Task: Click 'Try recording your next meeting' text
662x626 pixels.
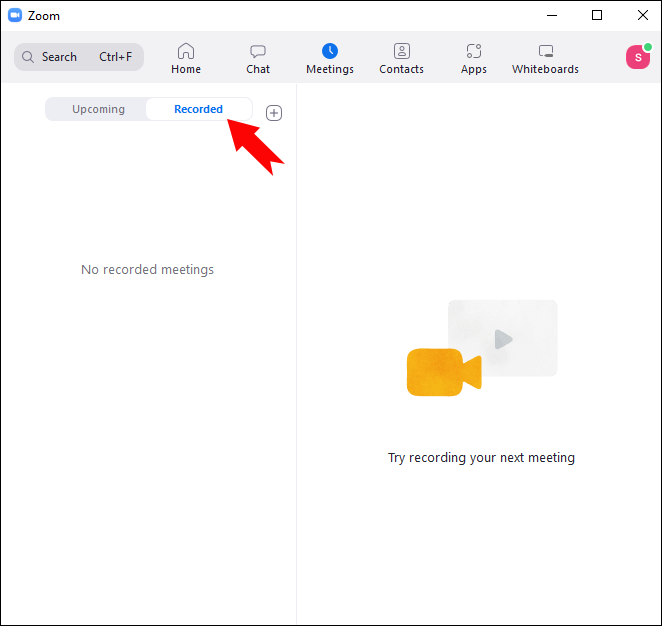Action: [x=481, y=458]
